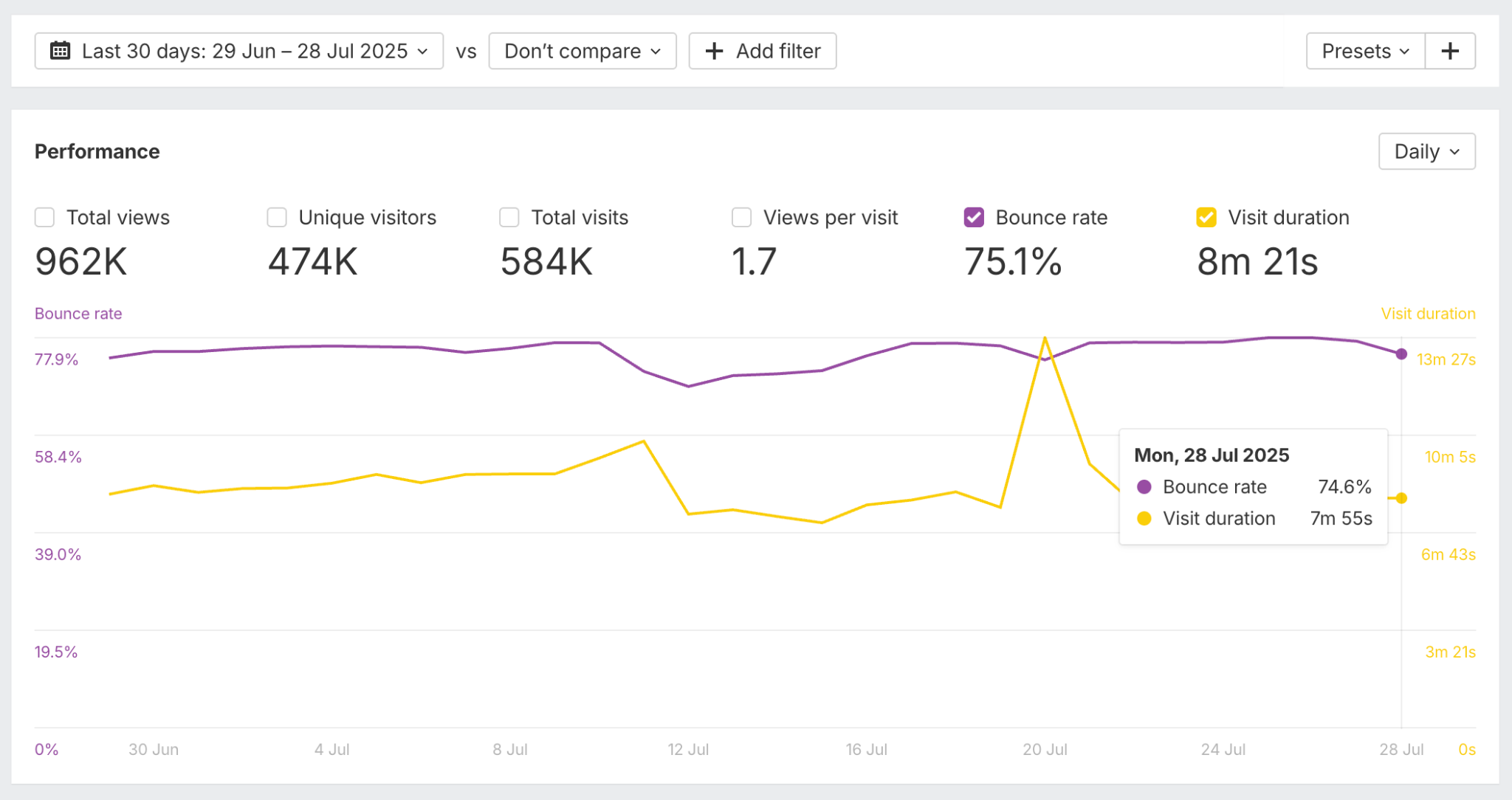Click the plus icon on the Add filter button

pos(713,51)
